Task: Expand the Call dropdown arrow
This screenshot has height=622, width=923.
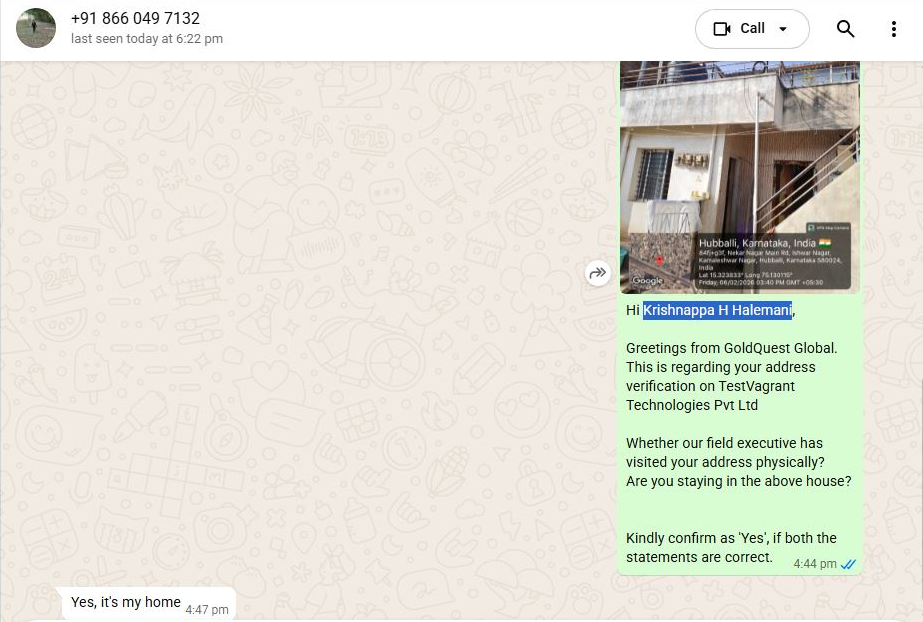Action: coord(783,29)
